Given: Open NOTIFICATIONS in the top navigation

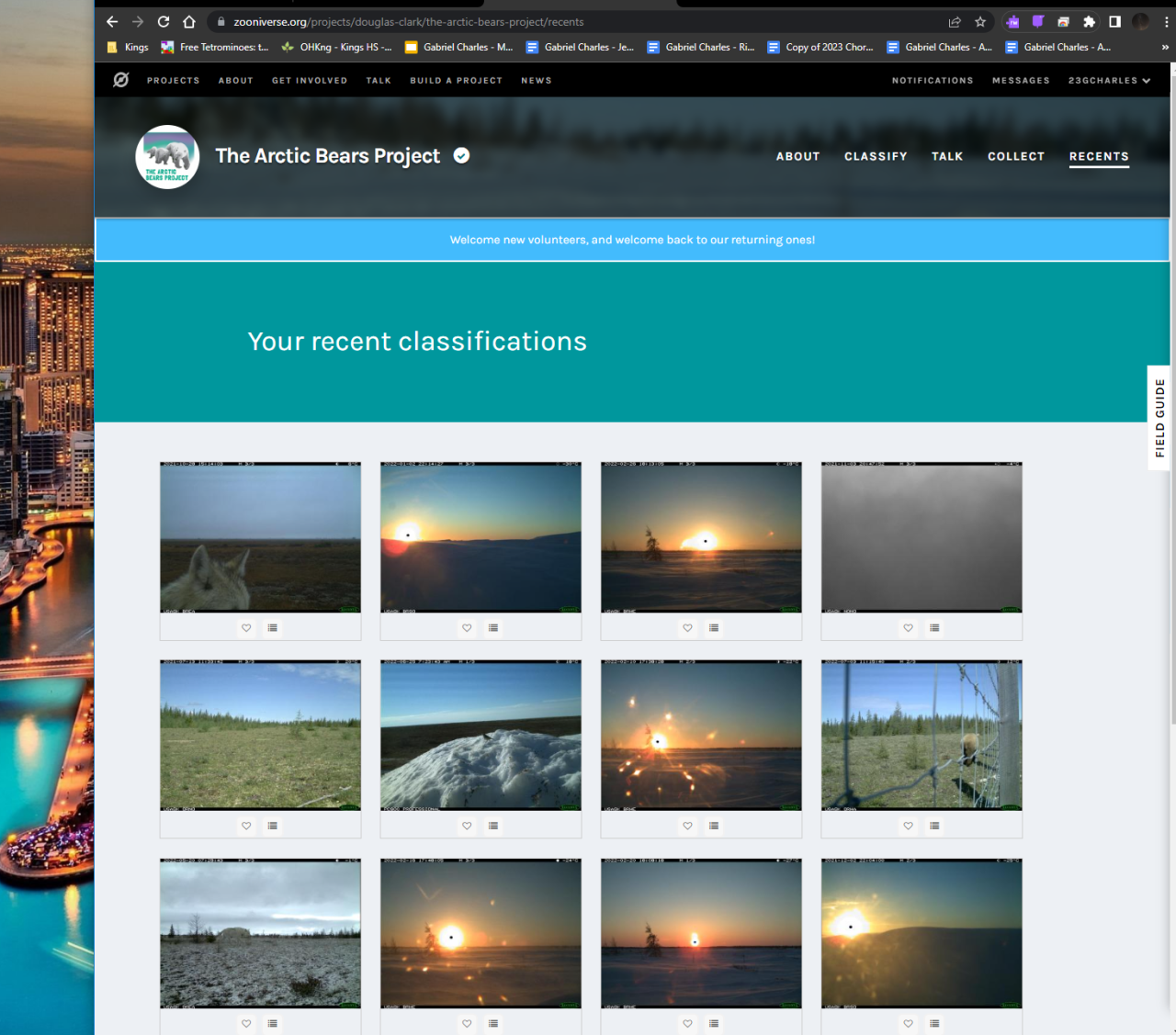Looking at the screenshot, I should pyautogui.click(x=933, y=81).
